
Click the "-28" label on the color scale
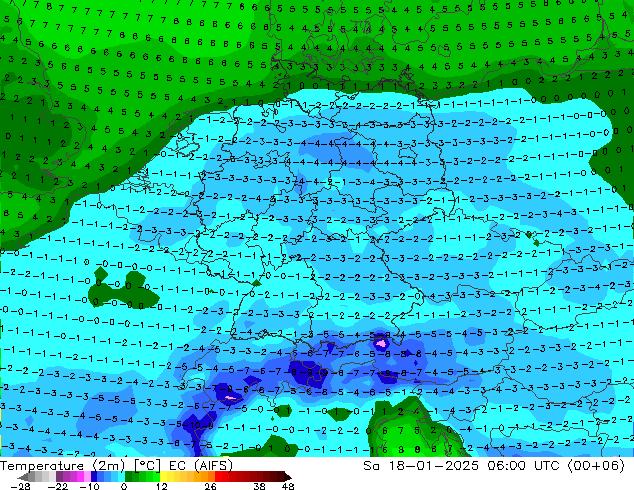(x=20, y=486)
